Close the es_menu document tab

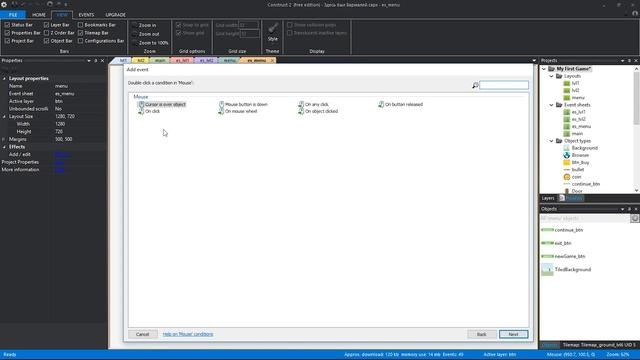[x=272, y=60]
